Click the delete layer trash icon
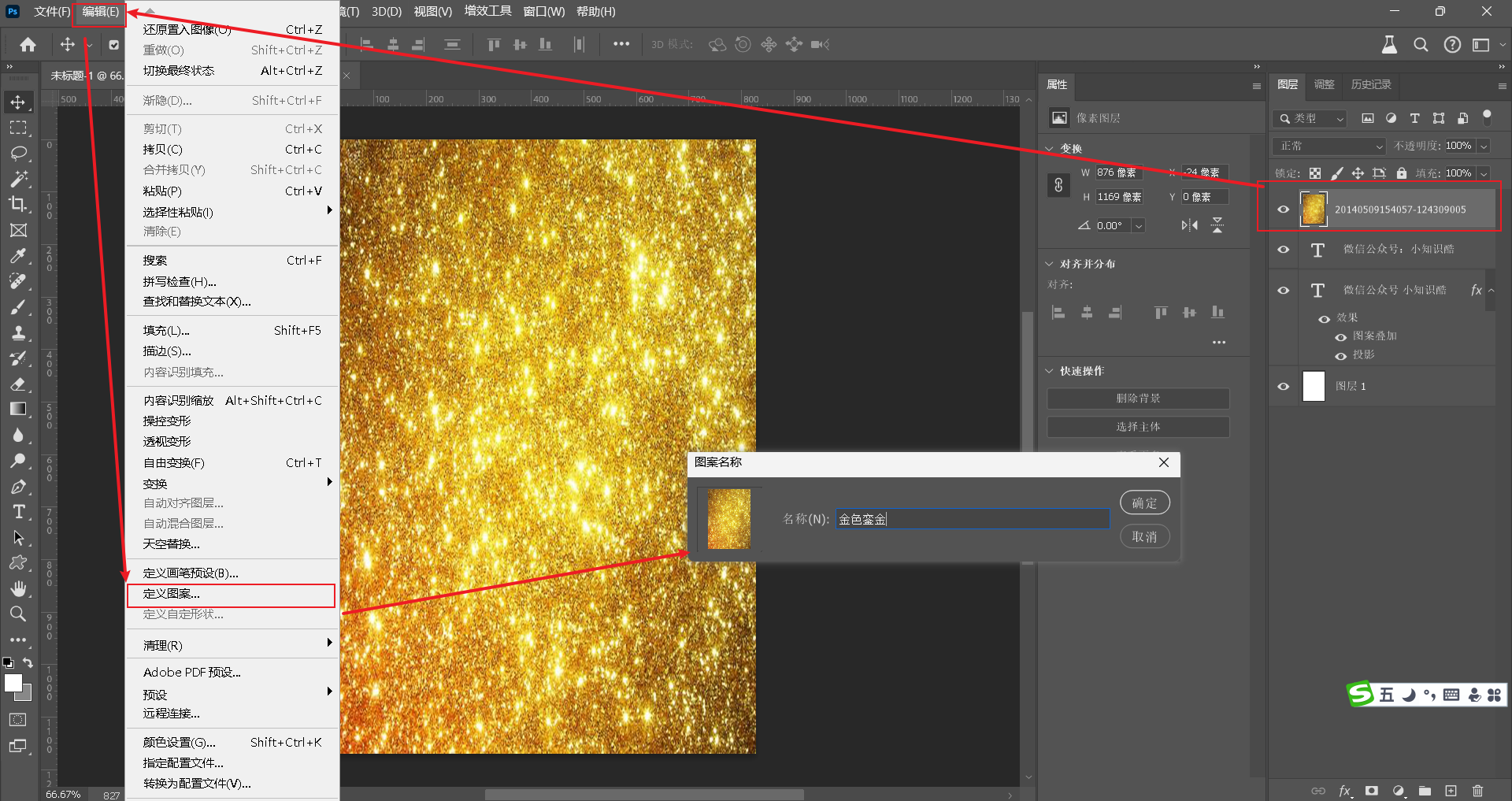The image size is (1512, 801). point(1477,791)
